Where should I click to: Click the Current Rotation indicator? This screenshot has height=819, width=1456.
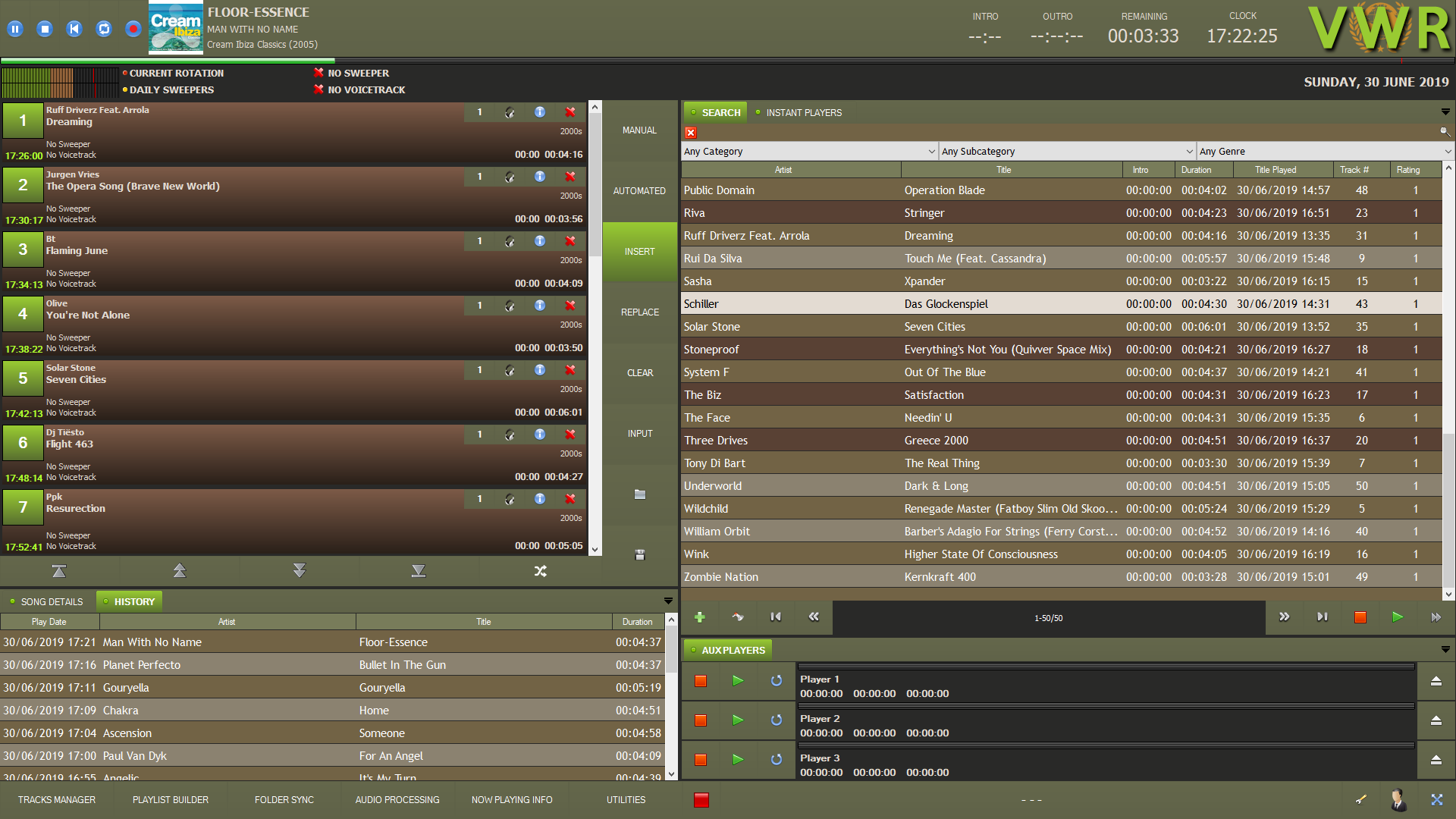coord(173,74)
